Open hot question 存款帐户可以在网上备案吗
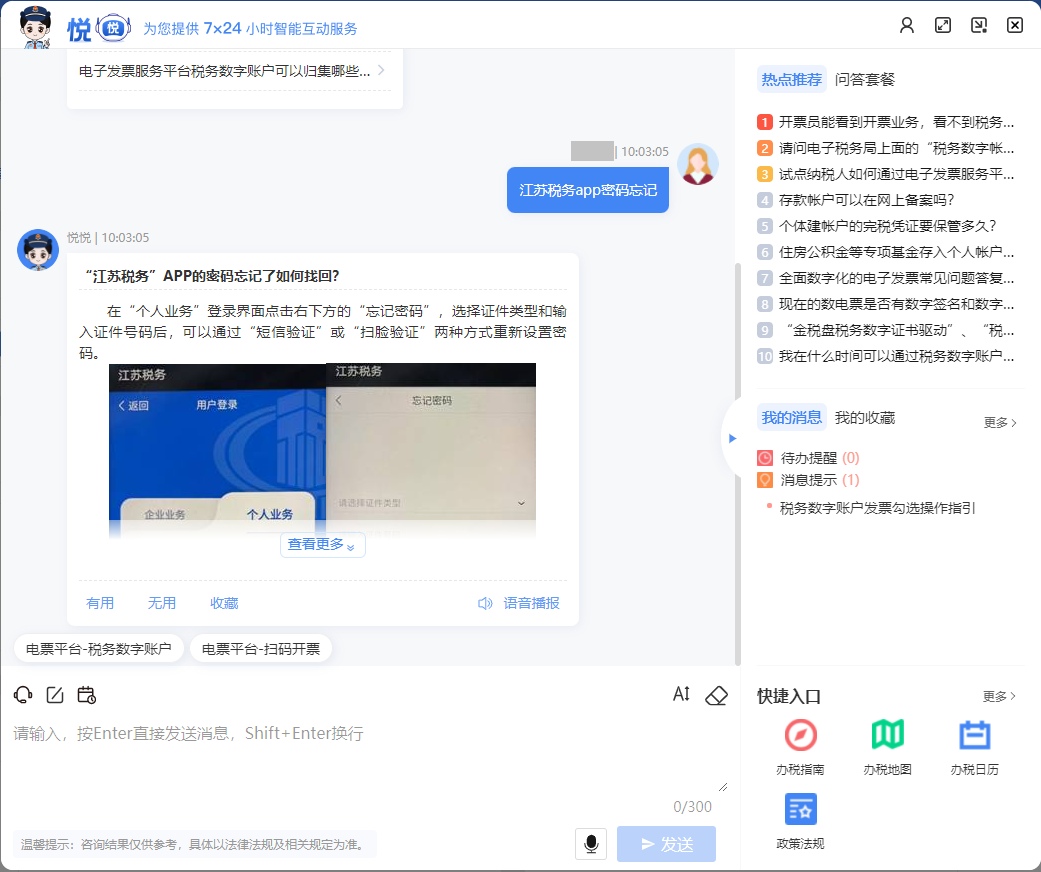The height and width of the screenshot is (872, 1041). 856,200
